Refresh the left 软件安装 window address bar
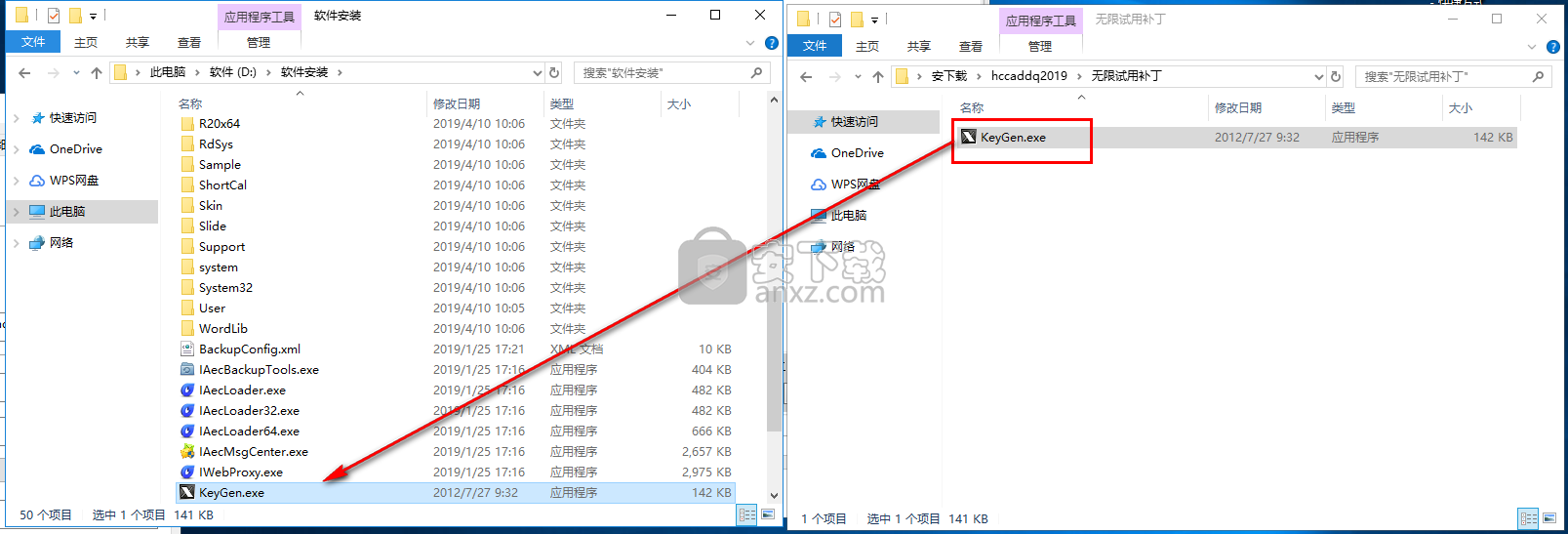The image size is (1568, 534). pyautogui.click(x=554, y=72)
